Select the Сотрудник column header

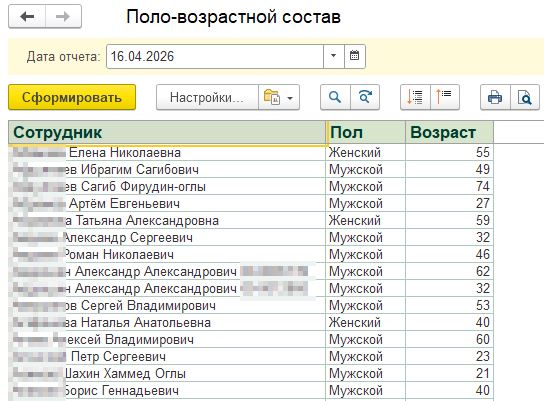(x=167, y=133)
